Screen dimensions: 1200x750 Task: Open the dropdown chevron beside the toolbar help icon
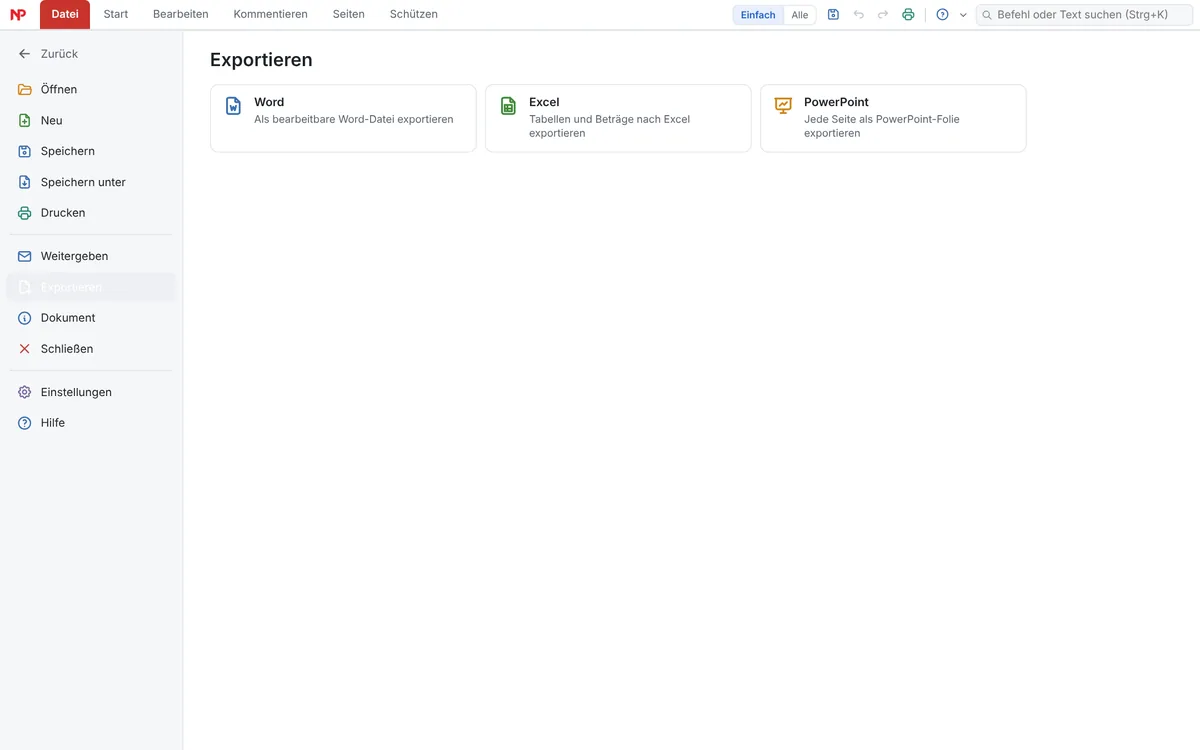point(963,15)
